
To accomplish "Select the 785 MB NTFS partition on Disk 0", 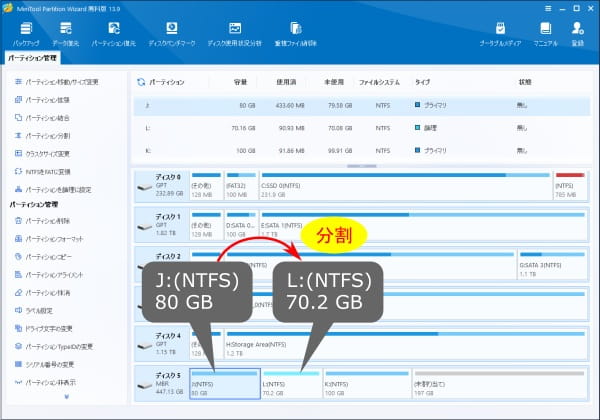I will (570, 186).
